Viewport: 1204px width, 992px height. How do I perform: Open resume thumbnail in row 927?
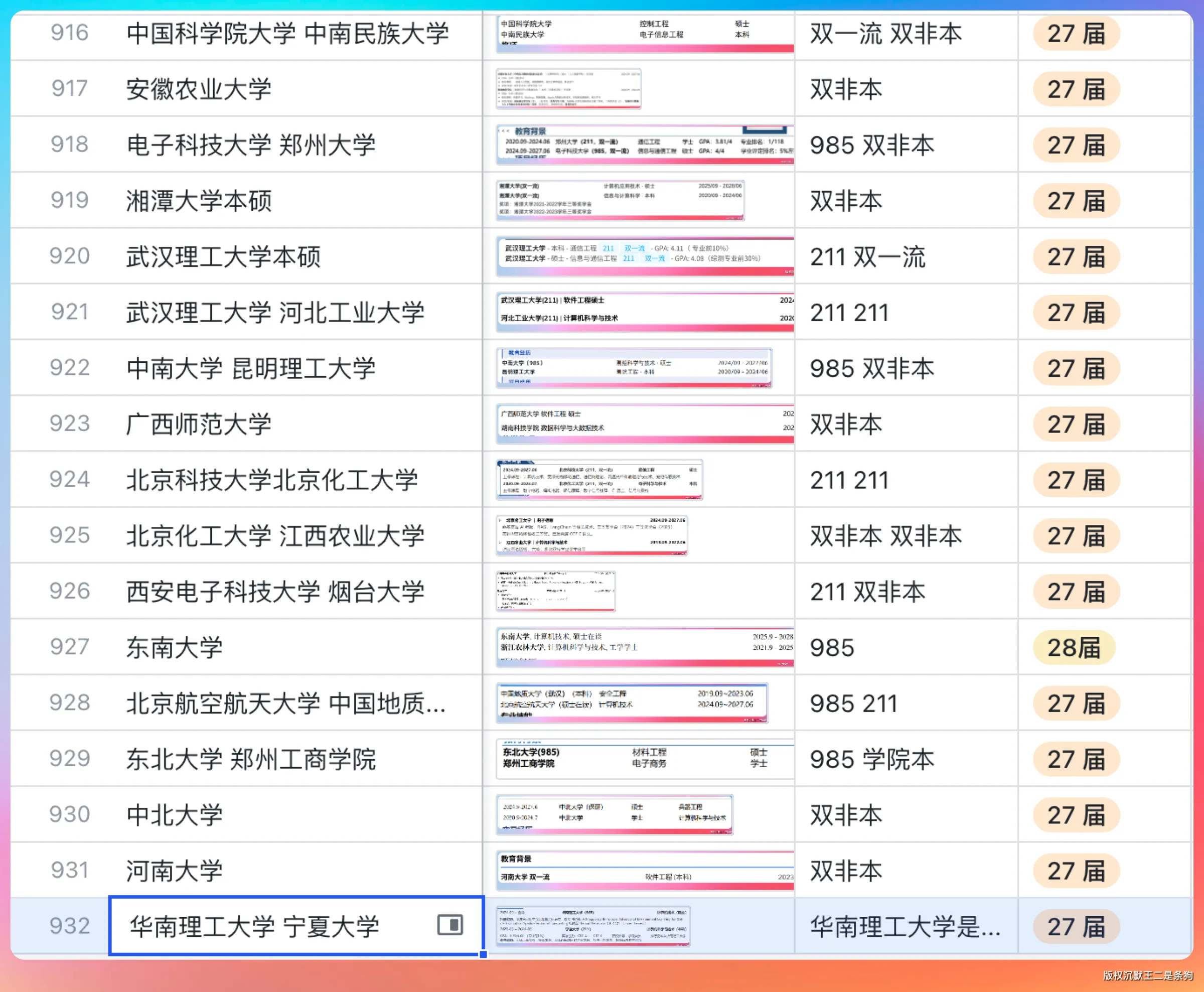tap(645, 647)
